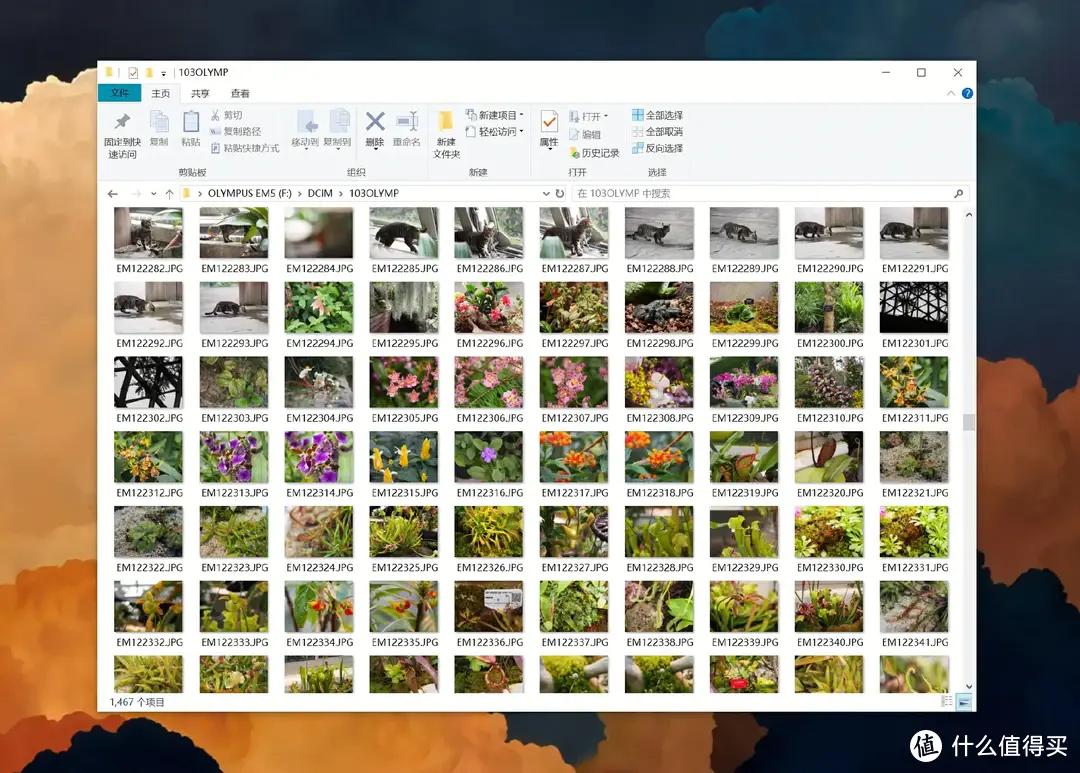Click the 删除 delete X icon
This screenshot has width=1080, height=773.
(375, 122)
